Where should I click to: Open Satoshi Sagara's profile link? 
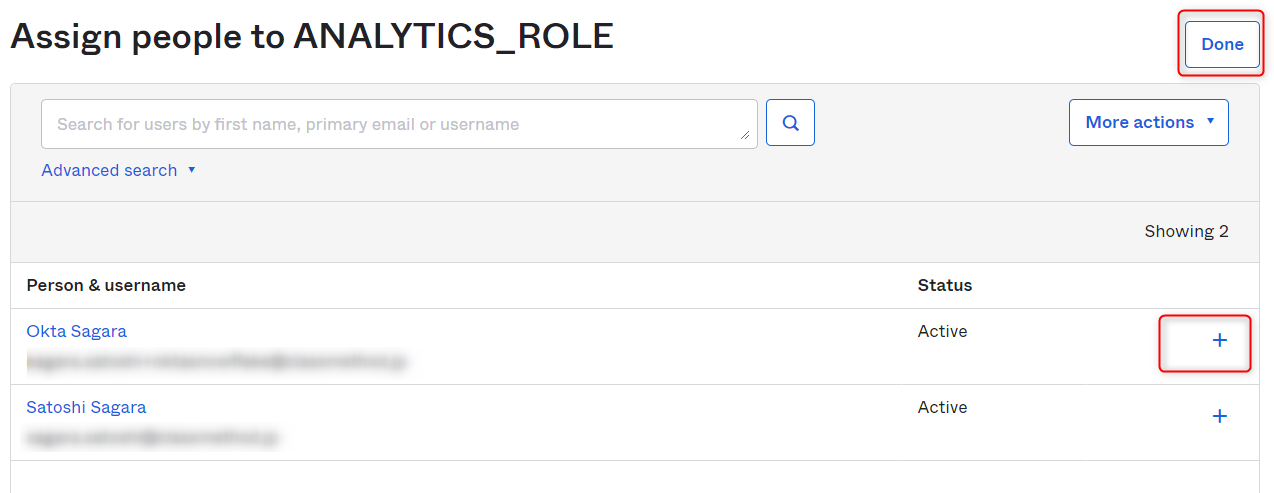point(86,407)
